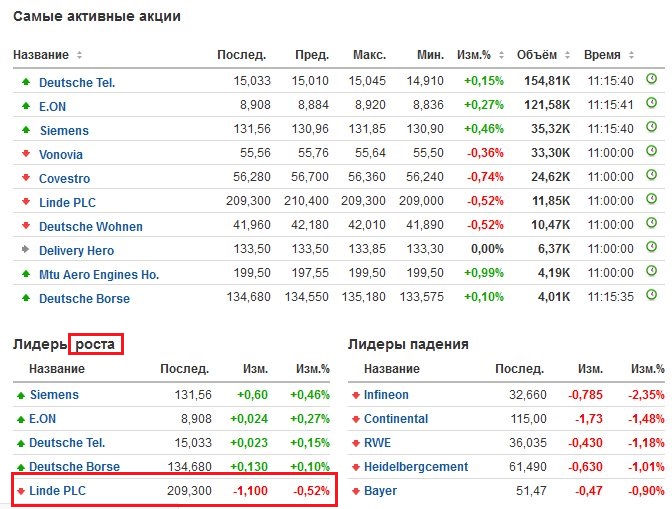The width and height of the screenshot is (672, 509).
Task: Click the clock icon in Siemens active stocks row
Action: [x=651, y=127]
